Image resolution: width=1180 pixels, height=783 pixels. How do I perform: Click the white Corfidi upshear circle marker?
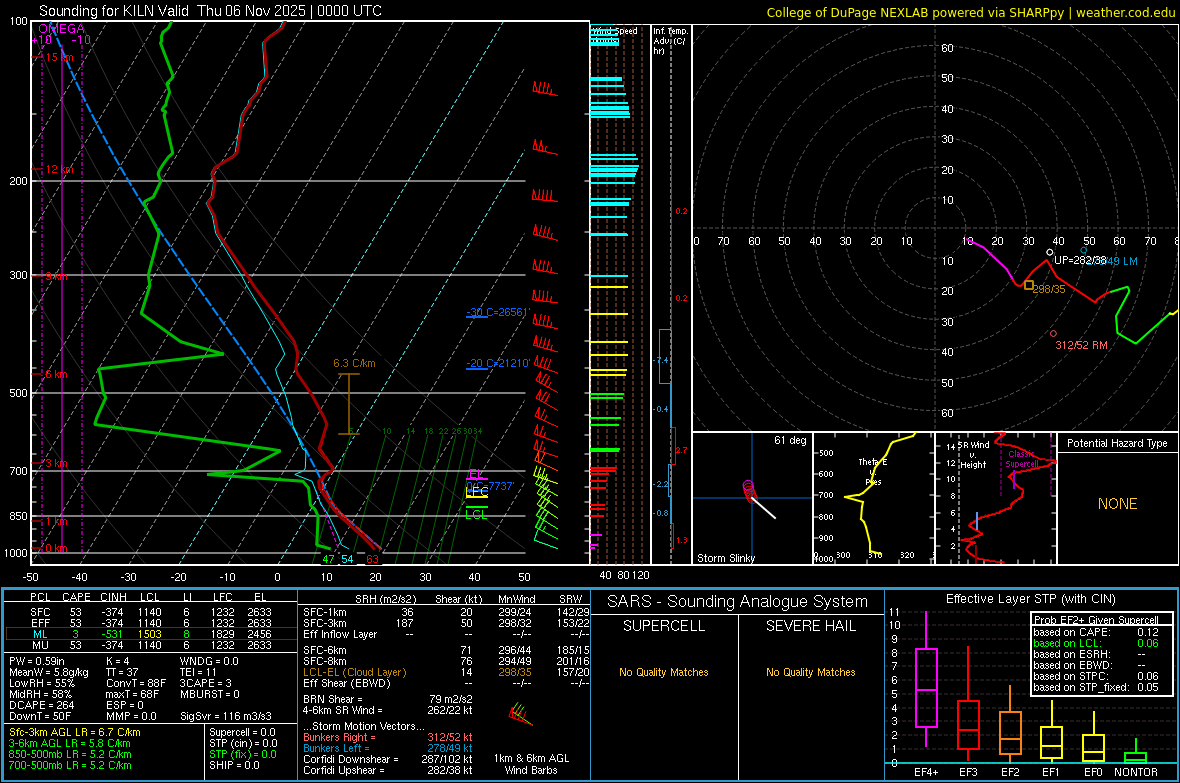(x=1050, y=253)
